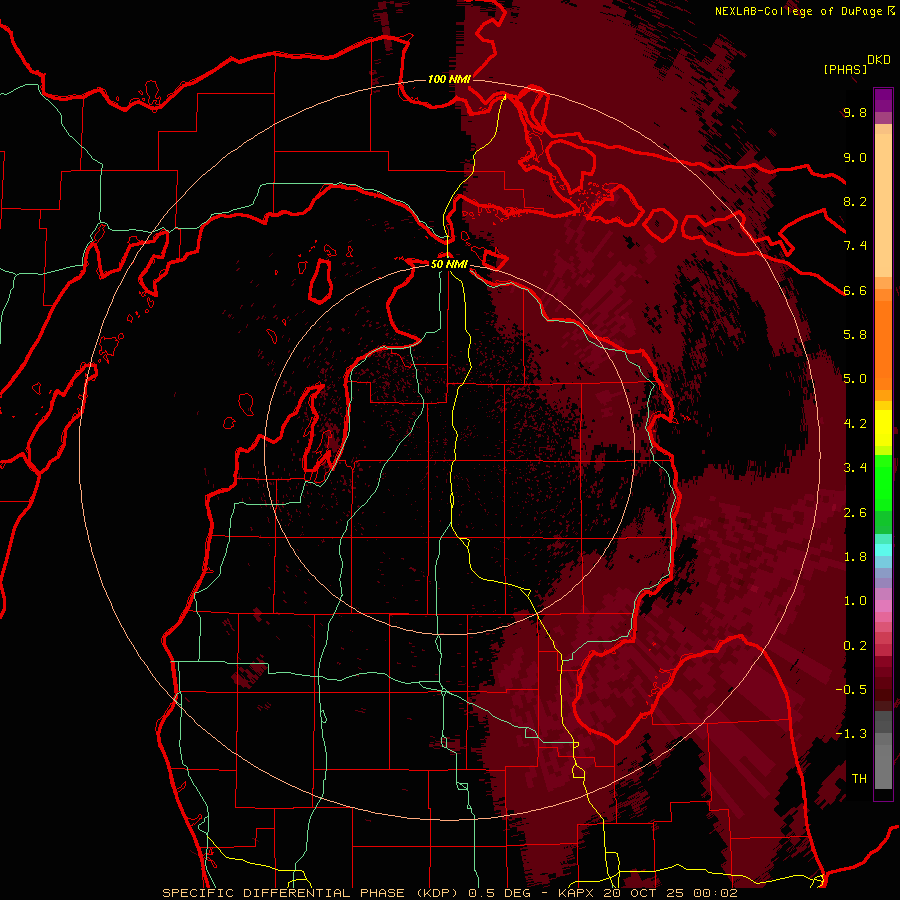This screenshot has height=900, width=900.
Task: Click the TH label on the color scale
Action: (859, 779)
